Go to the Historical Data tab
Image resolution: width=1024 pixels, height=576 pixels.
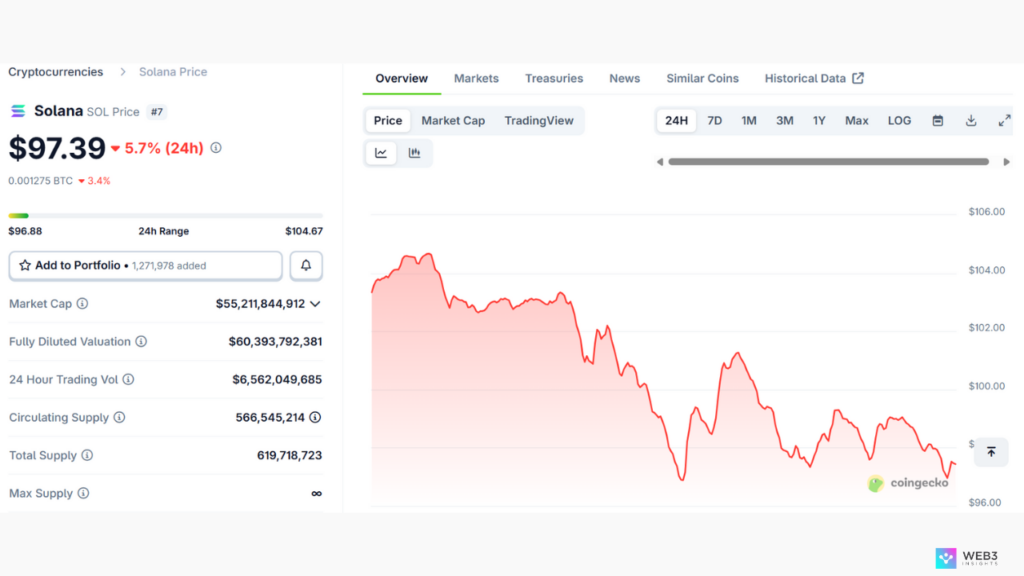[813, 78]
